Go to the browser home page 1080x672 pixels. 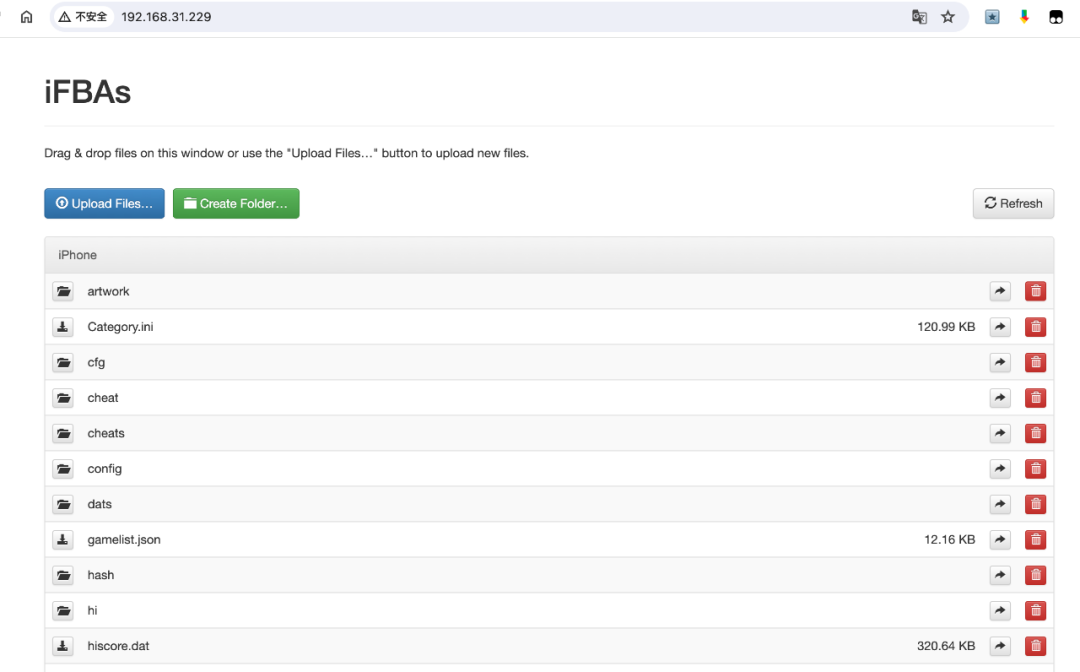click(26, 17)
